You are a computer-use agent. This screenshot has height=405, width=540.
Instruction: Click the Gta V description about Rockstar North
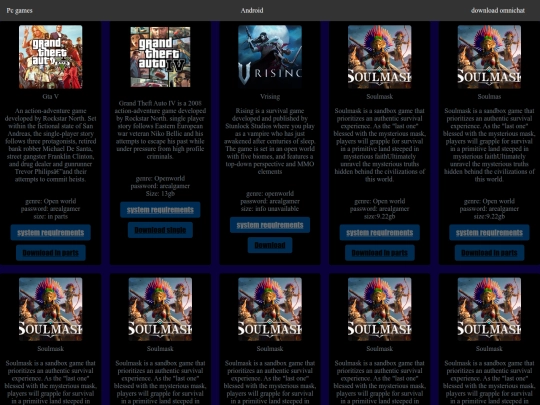(x=51, y=145)
